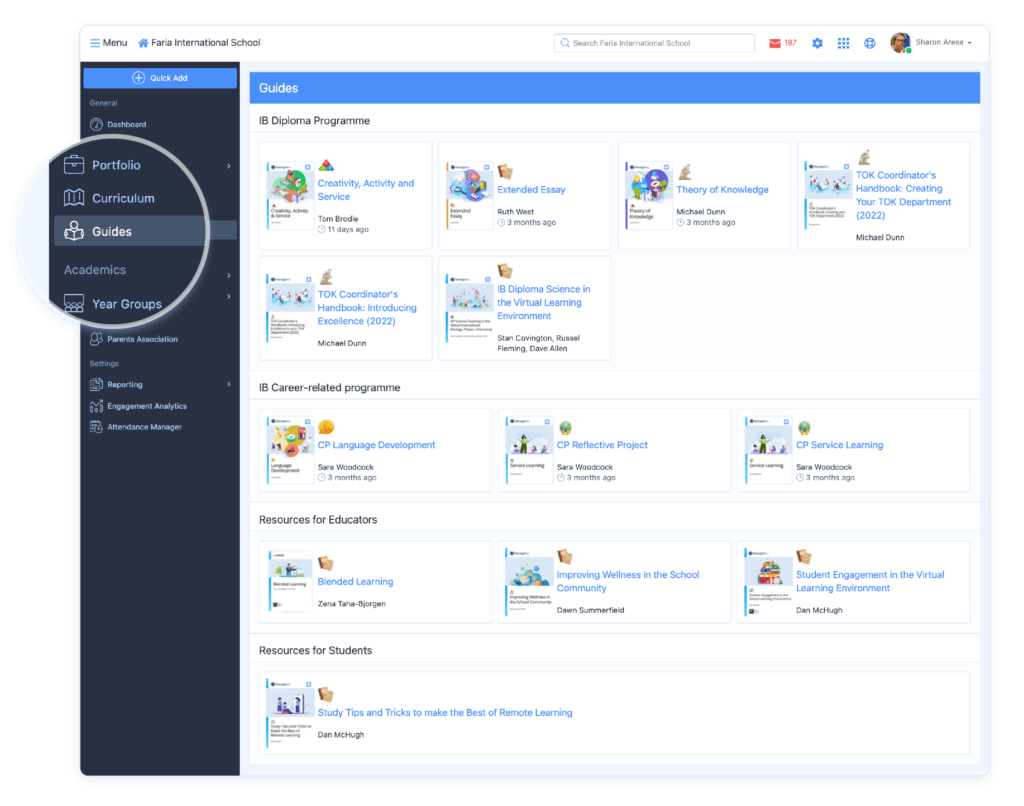Screen dimensions: 1024x806
Task: Click the Search Faria International School field
Action: 654,43
